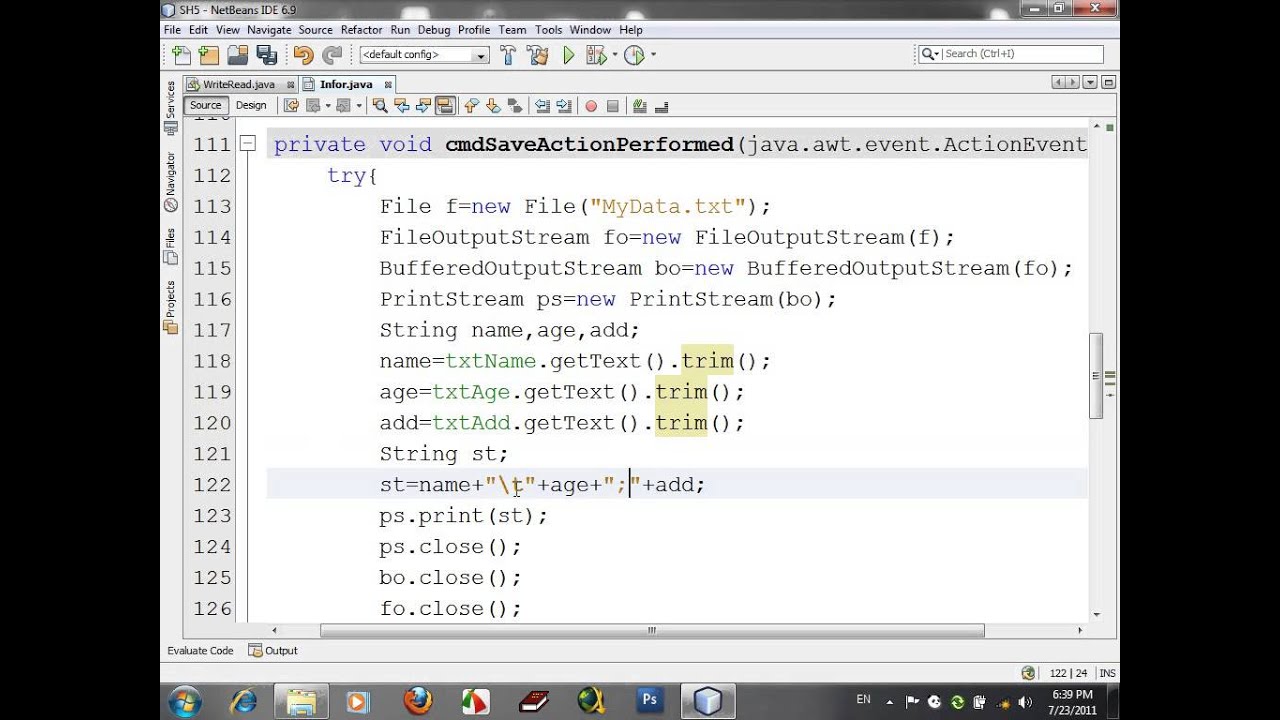Click the Clean and Build icon
The image size is (1280, 720).
pos(537,55)
